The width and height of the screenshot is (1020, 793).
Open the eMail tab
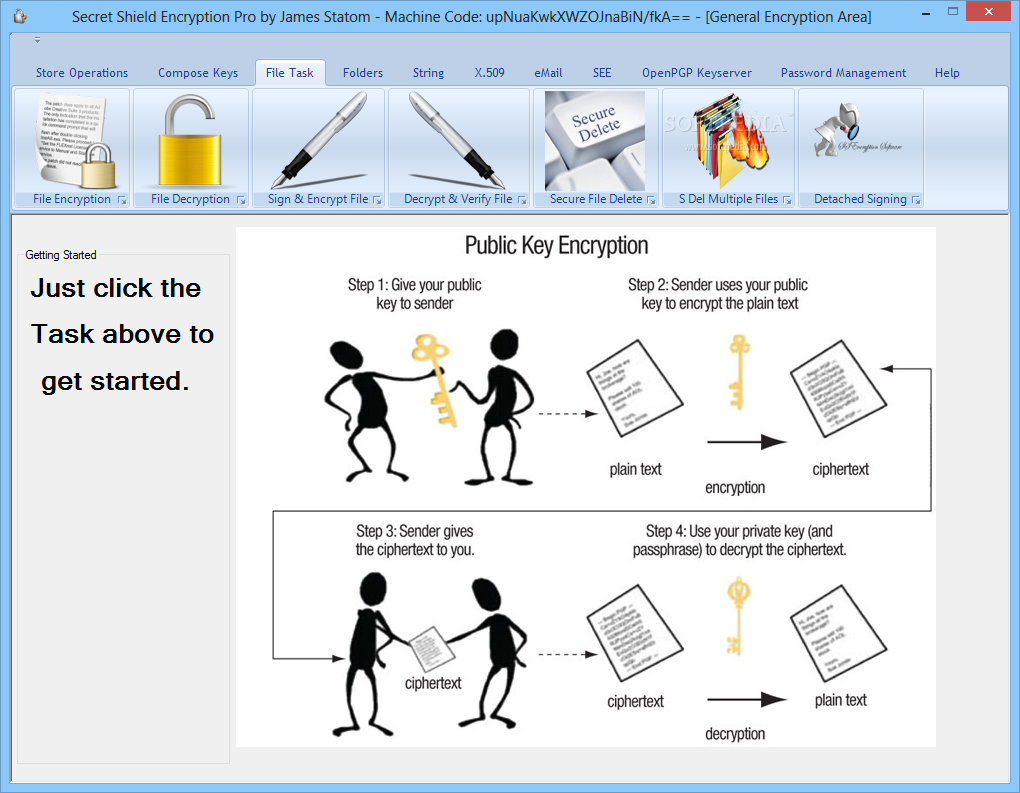click(x=548, y=73)
